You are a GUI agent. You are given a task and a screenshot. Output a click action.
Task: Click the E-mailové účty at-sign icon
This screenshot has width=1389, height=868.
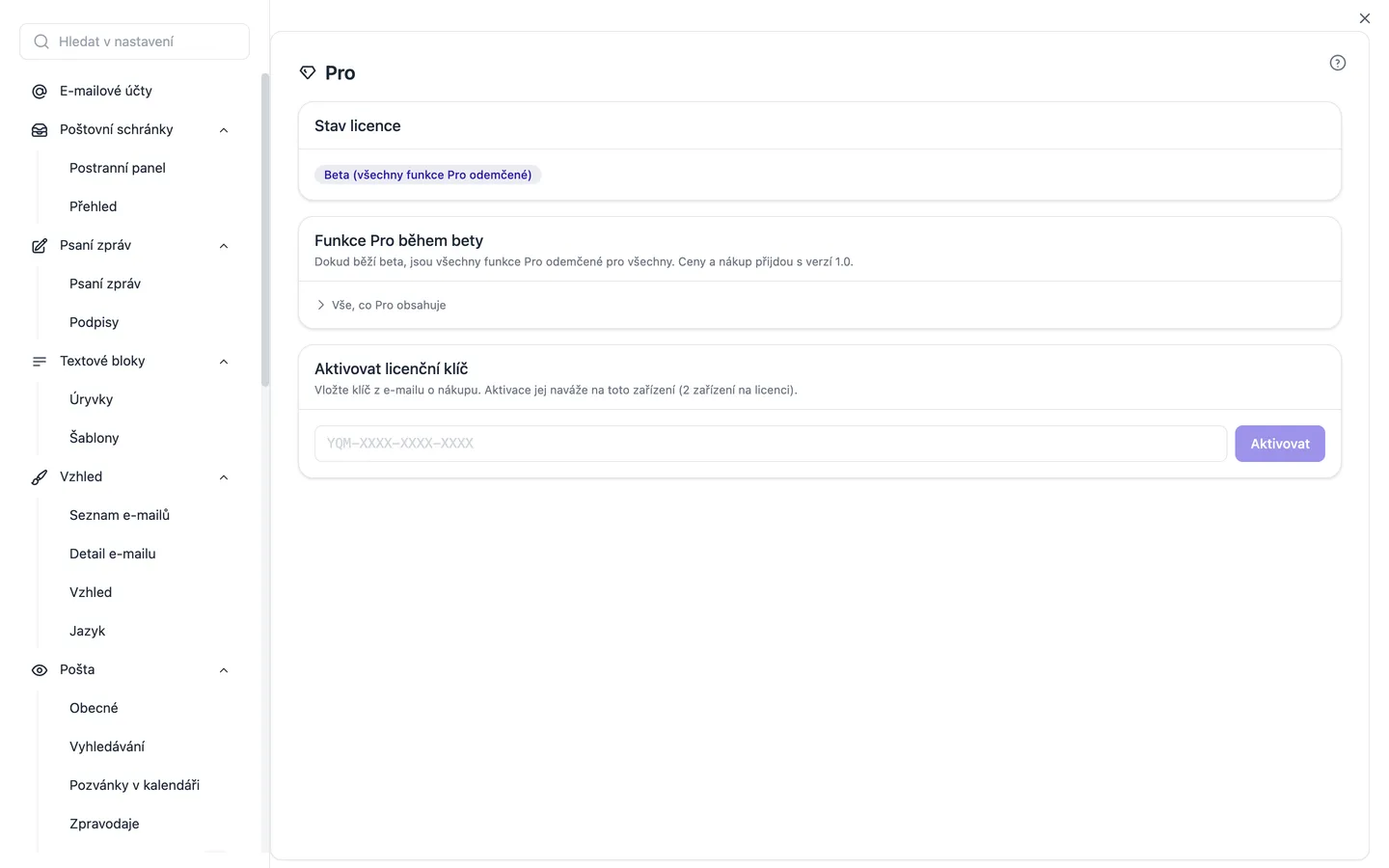[x=40, y=92]
